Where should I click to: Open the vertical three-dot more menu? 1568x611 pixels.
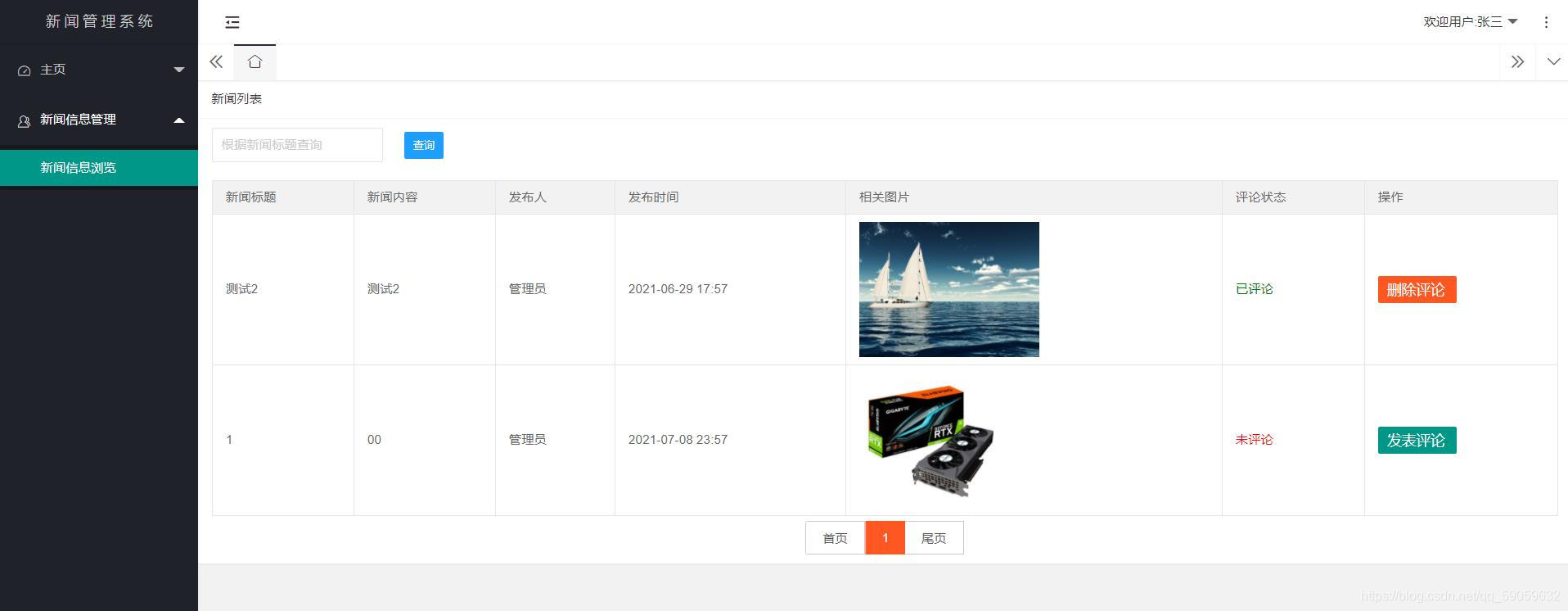(x=1546, y=22)
